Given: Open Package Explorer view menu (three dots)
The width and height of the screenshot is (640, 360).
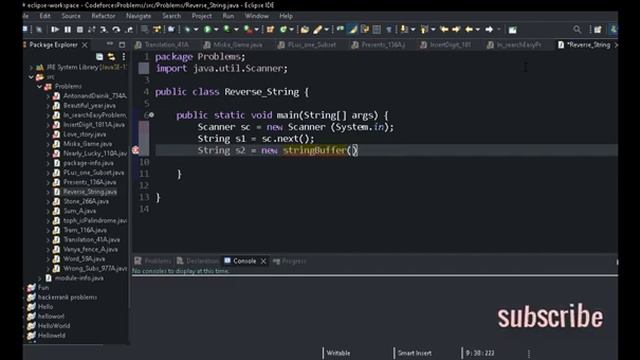Looking at the screenshot, I should pos(124,57).
